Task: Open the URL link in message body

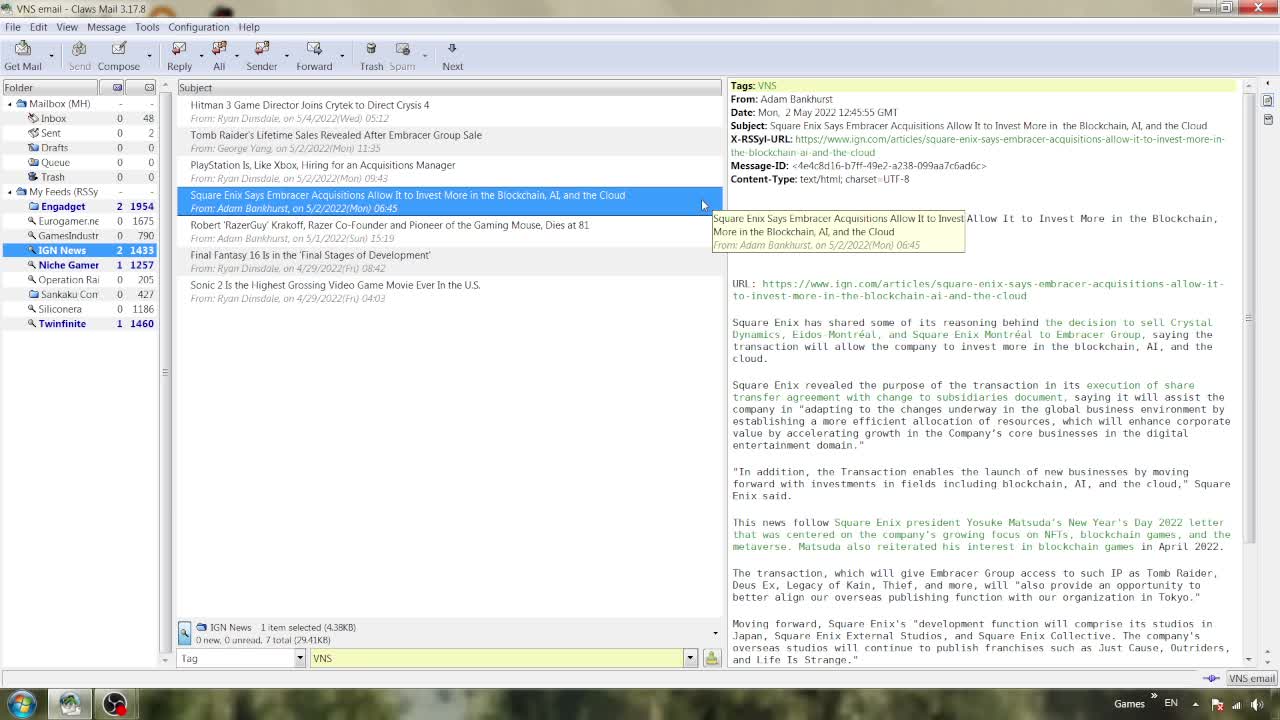Action: pos(977,290)
